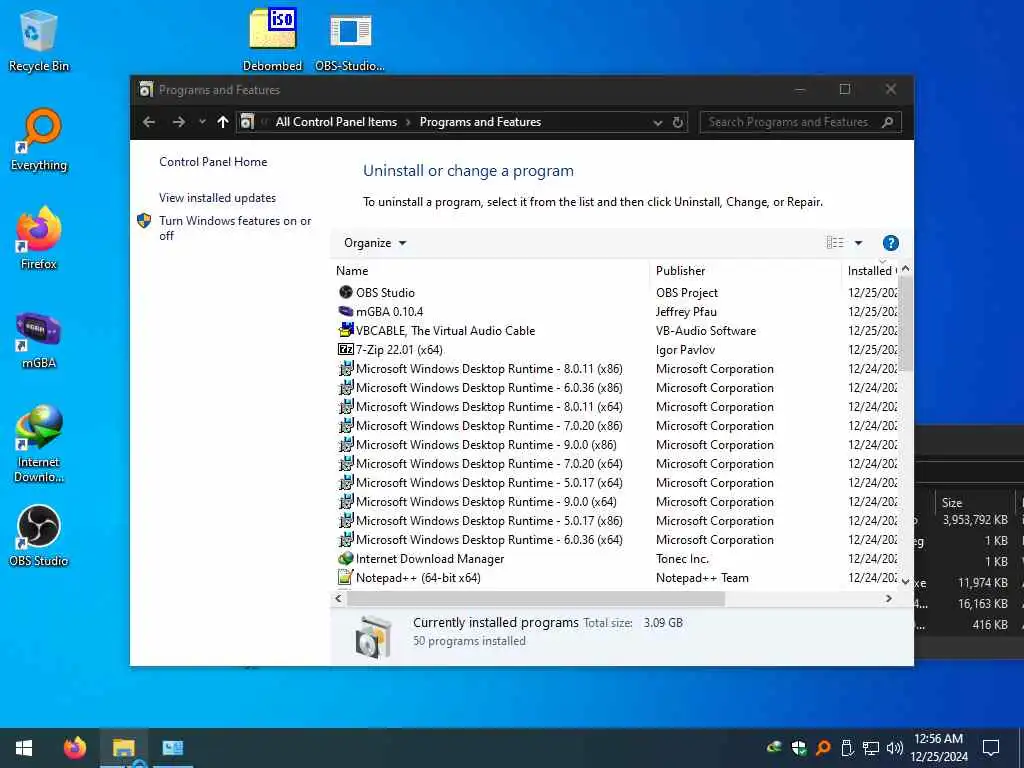Viewport: 1024px width, 768px height.
Task: Click the magnifier in the search box
Action: tap(887, 122)
